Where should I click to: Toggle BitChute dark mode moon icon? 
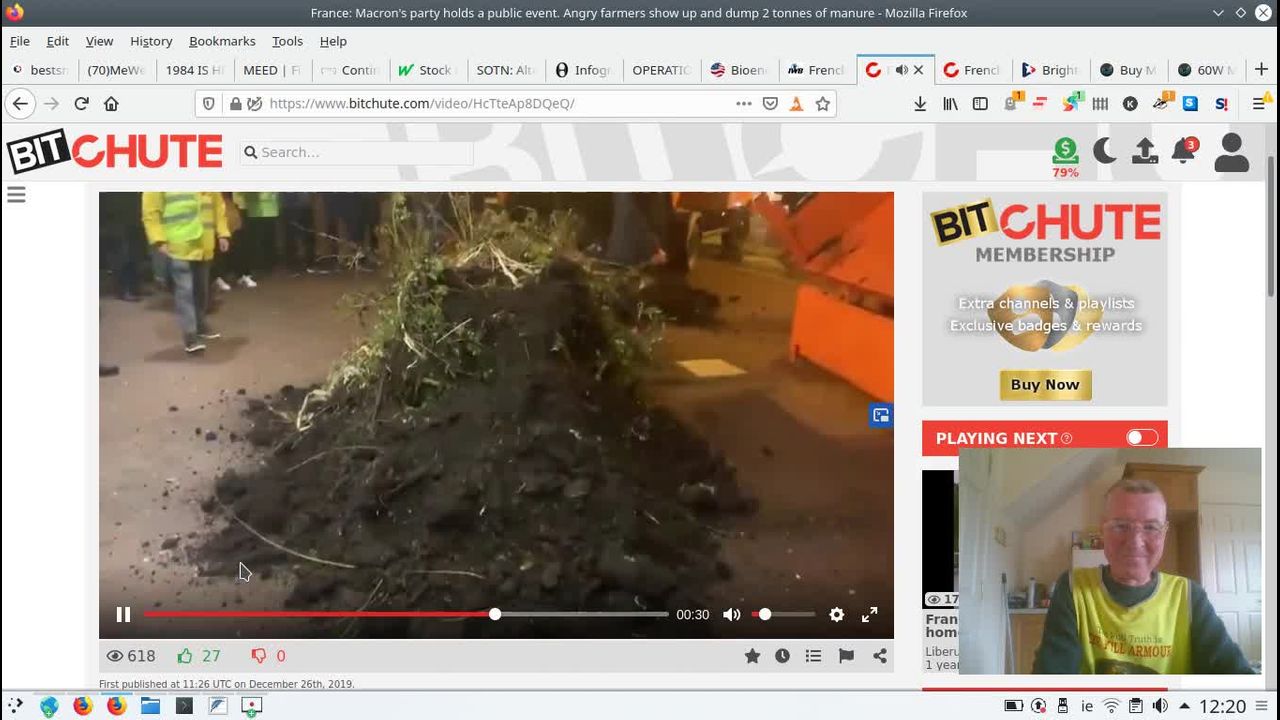coord(1105,151)
